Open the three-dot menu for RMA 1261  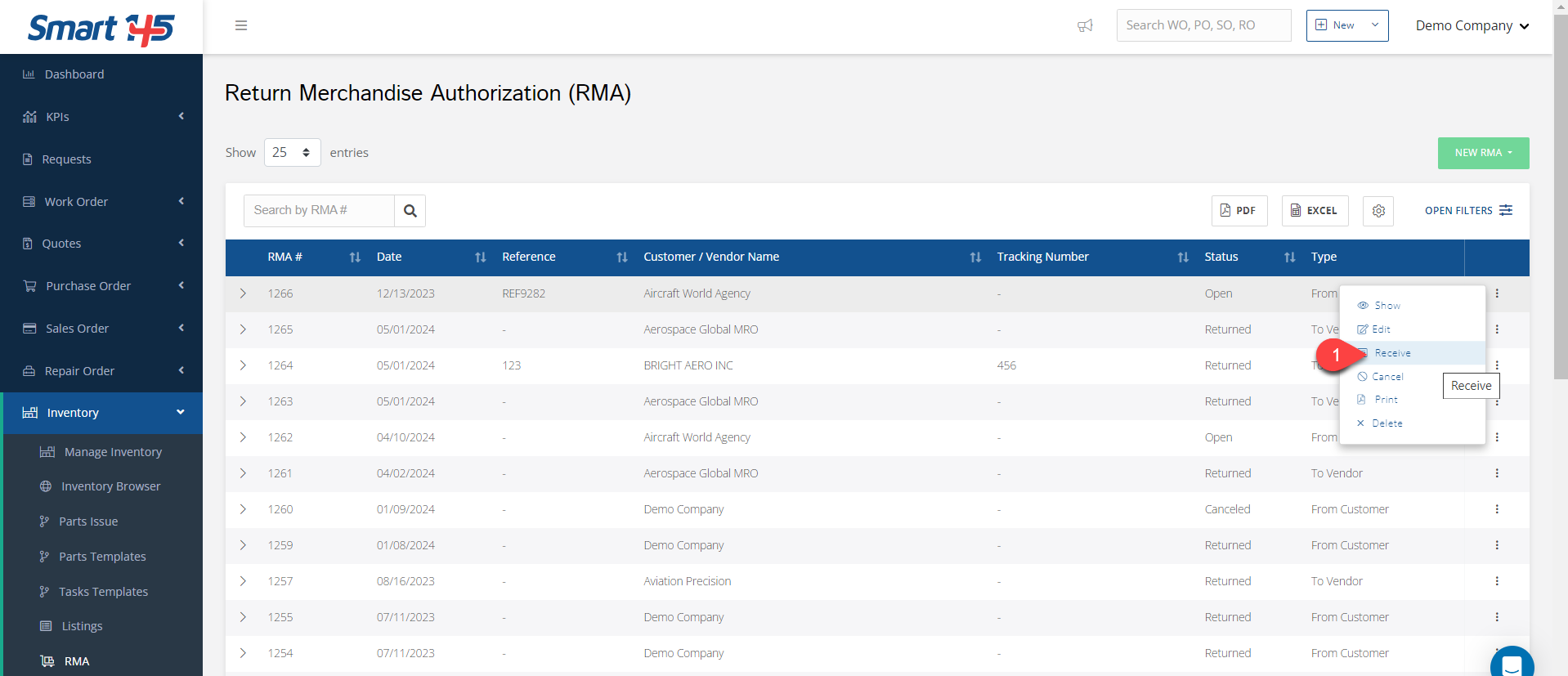point(1497,473)
